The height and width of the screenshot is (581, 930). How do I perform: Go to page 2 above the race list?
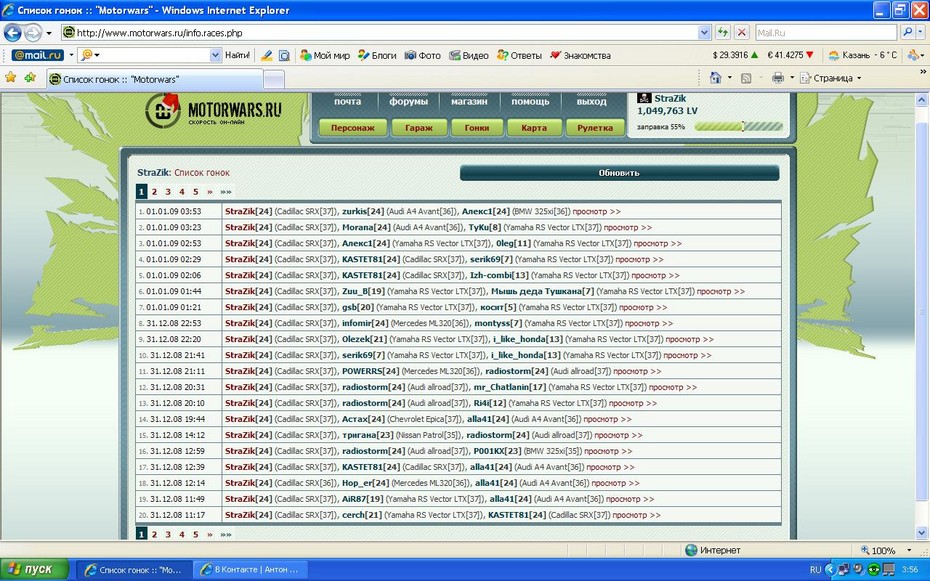click(x=154, y=191)
